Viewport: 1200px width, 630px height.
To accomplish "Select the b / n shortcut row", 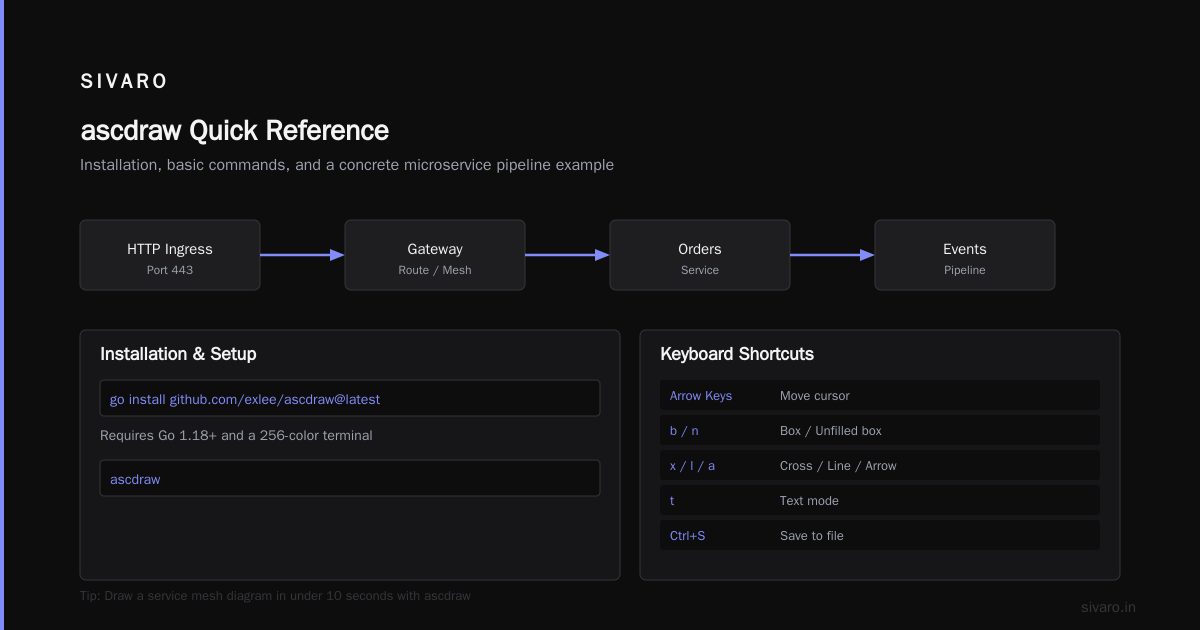I will click(880, 430).
